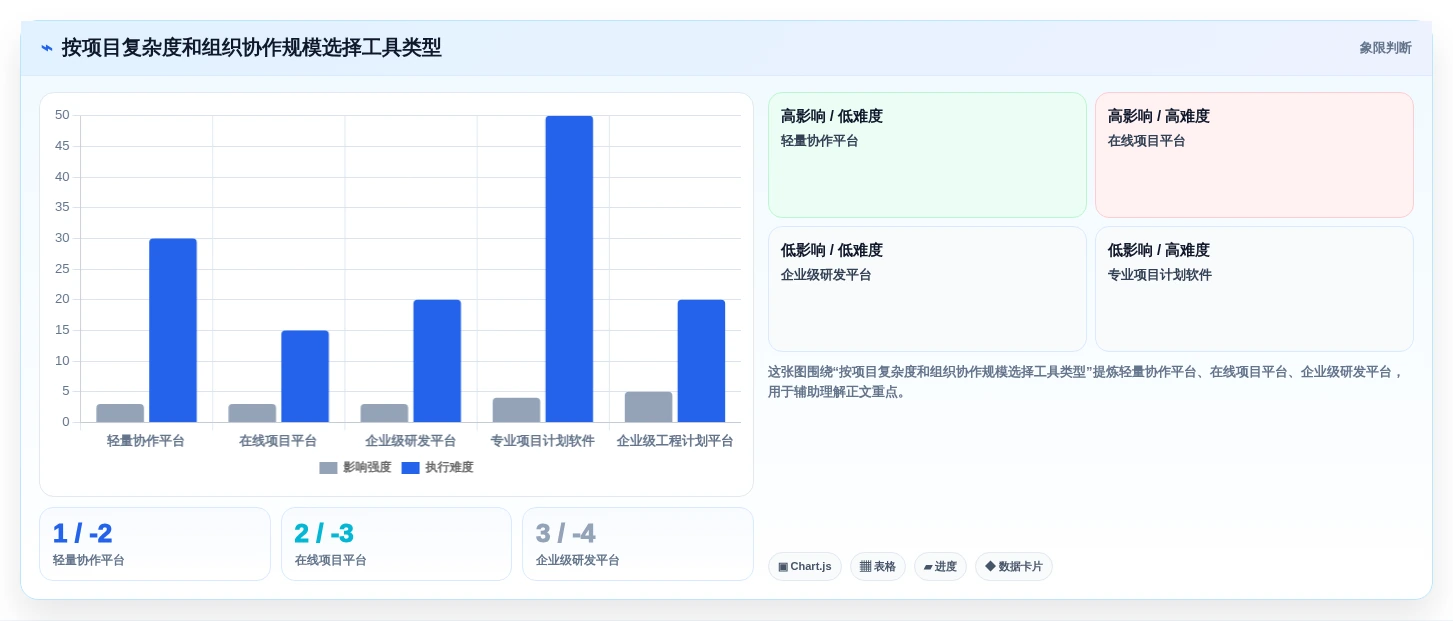The width and height of the screenshot is (1453, 621).
Task: Select the 进度 tag chip
Action: point(940,567)
